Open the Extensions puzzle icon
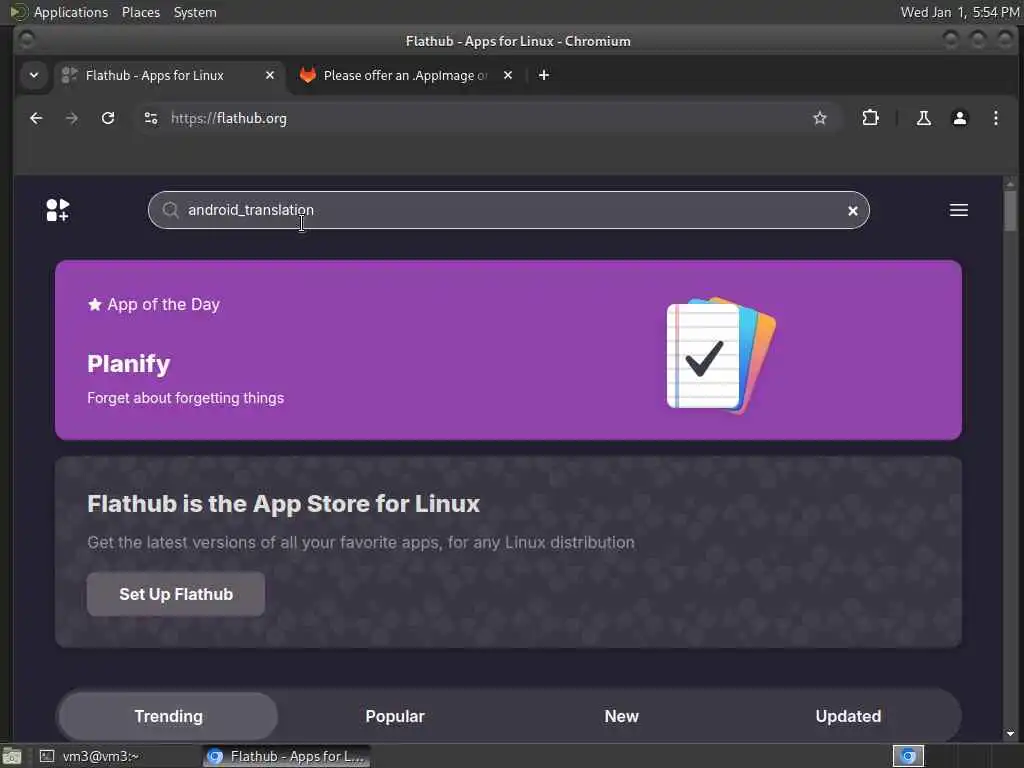Image resolution: width=1024 pixels, height=768 pixels. click(871, 118)
